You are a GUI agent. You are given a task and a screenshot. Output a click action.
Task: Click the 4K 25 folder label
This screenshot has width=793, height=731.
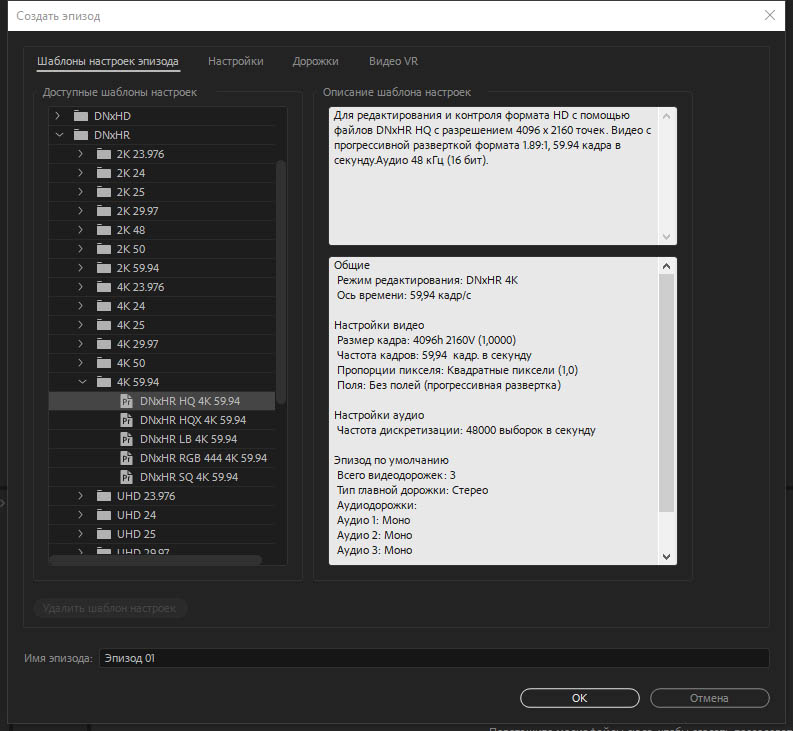tap(131, 325)
